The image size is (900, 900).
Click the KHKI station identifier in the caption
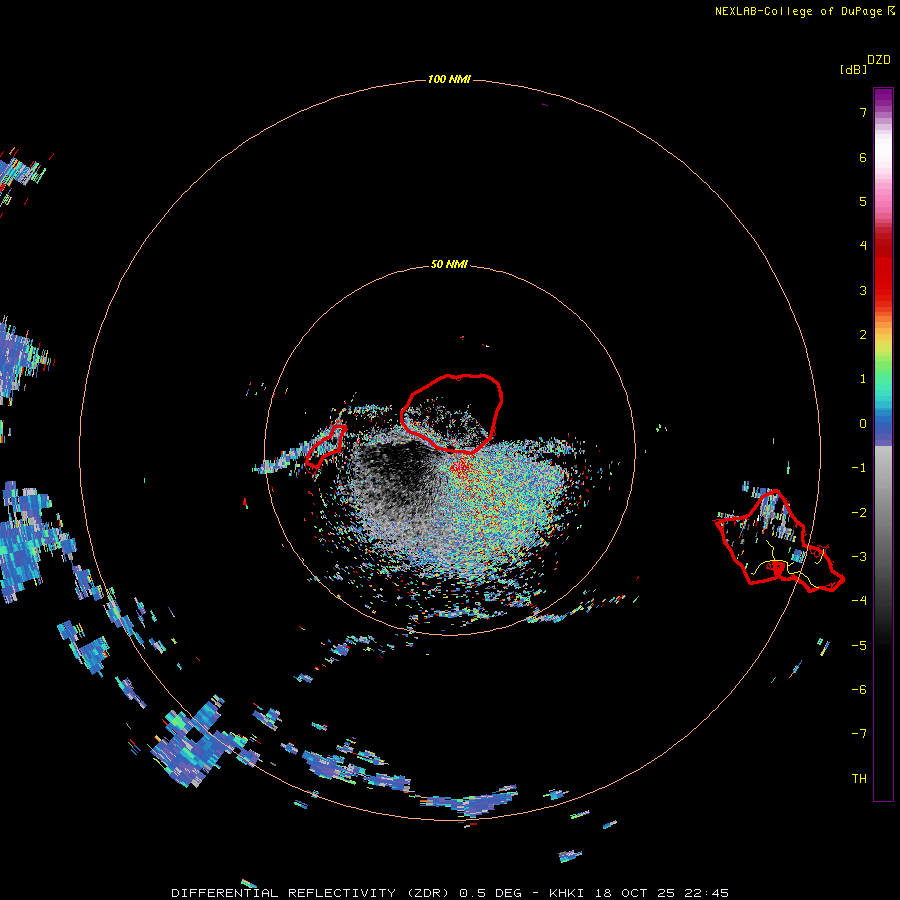tap(567, 893)
